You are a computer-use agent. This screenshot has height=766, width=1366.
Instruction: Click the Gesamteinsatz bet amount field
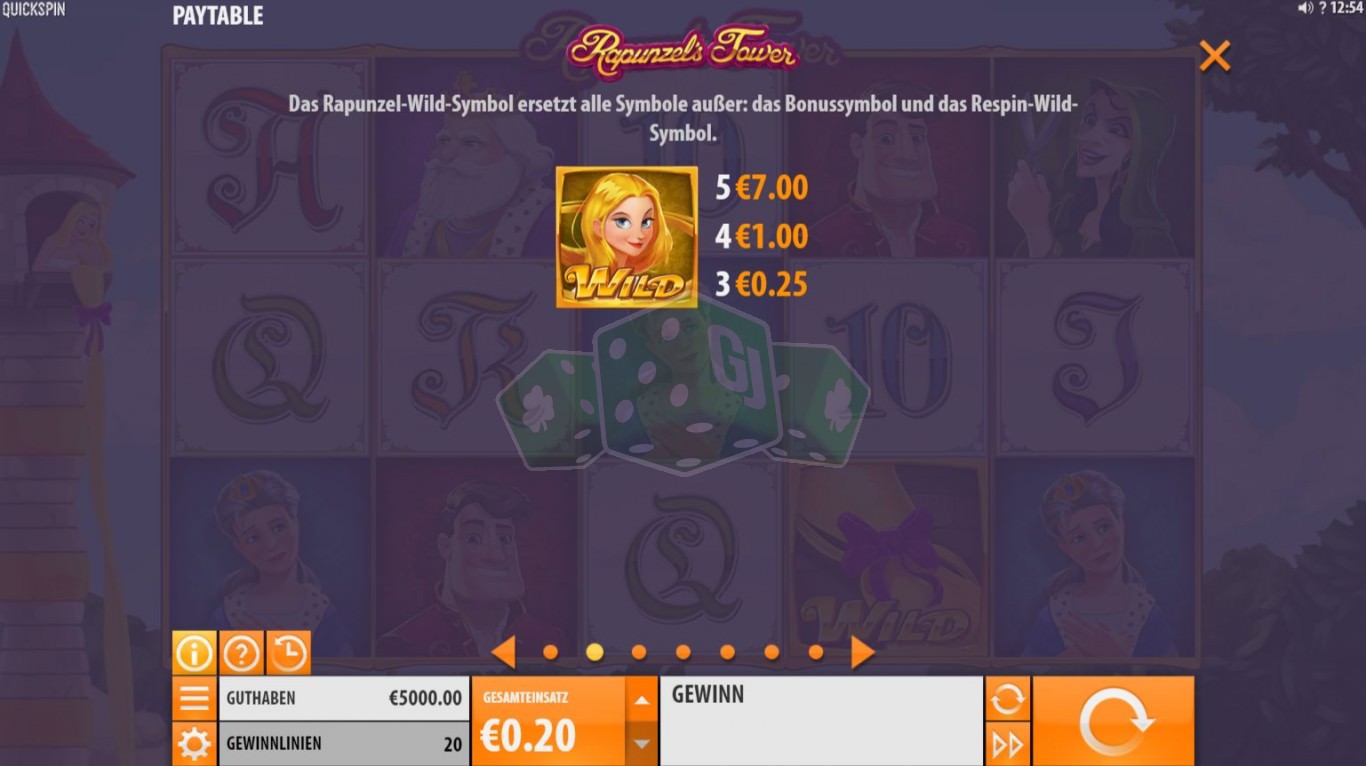click(549, 721)
